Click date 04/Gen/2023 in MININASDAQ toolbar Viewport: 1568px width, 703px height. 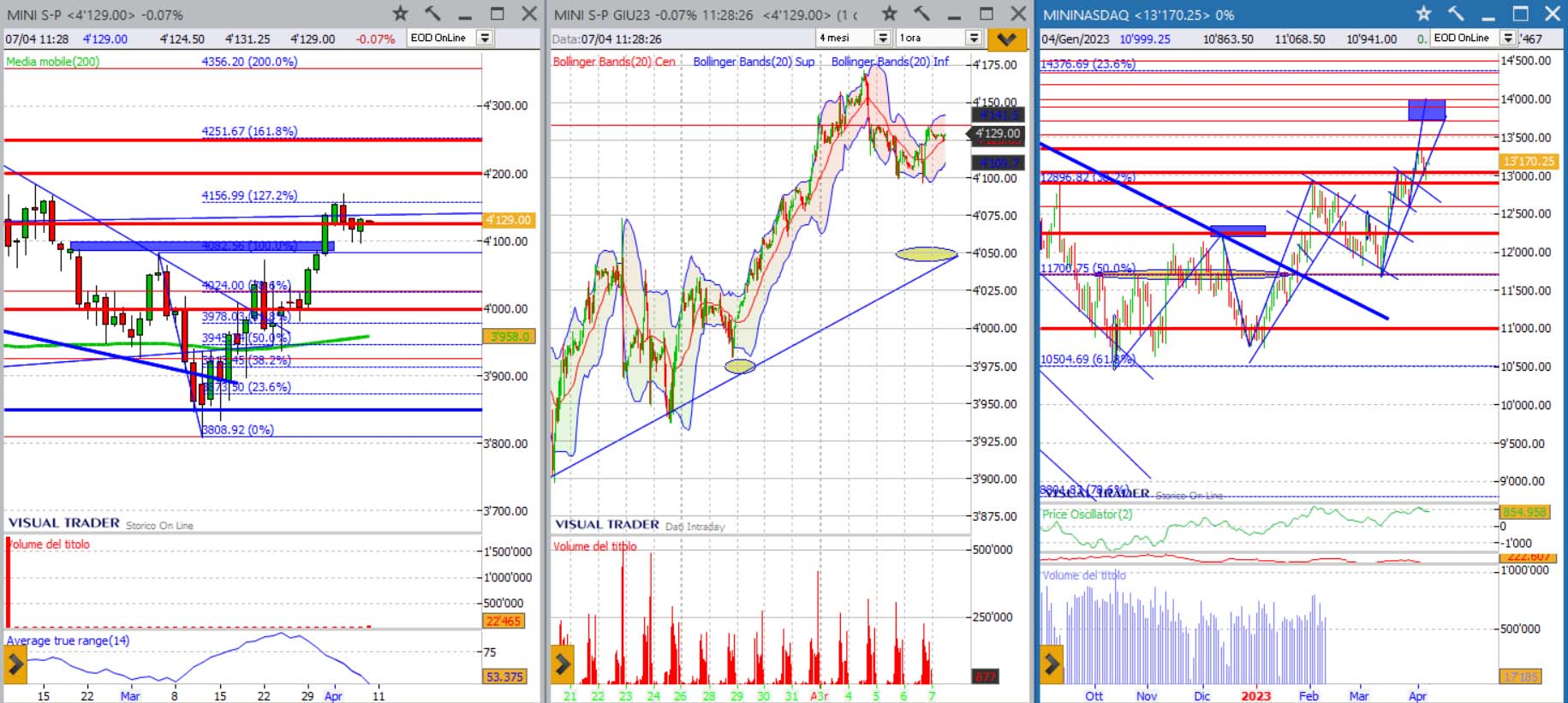pyautogui.click(x=1075, y=39)
